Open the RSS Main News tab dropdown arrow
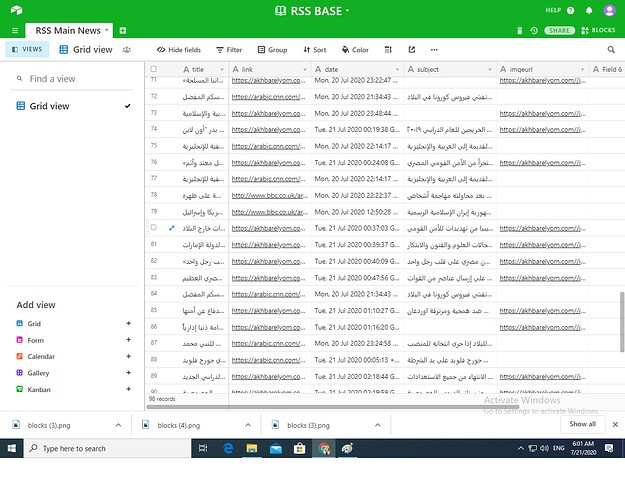Screen dimensions: 625x500 click(x=106, y=30)
